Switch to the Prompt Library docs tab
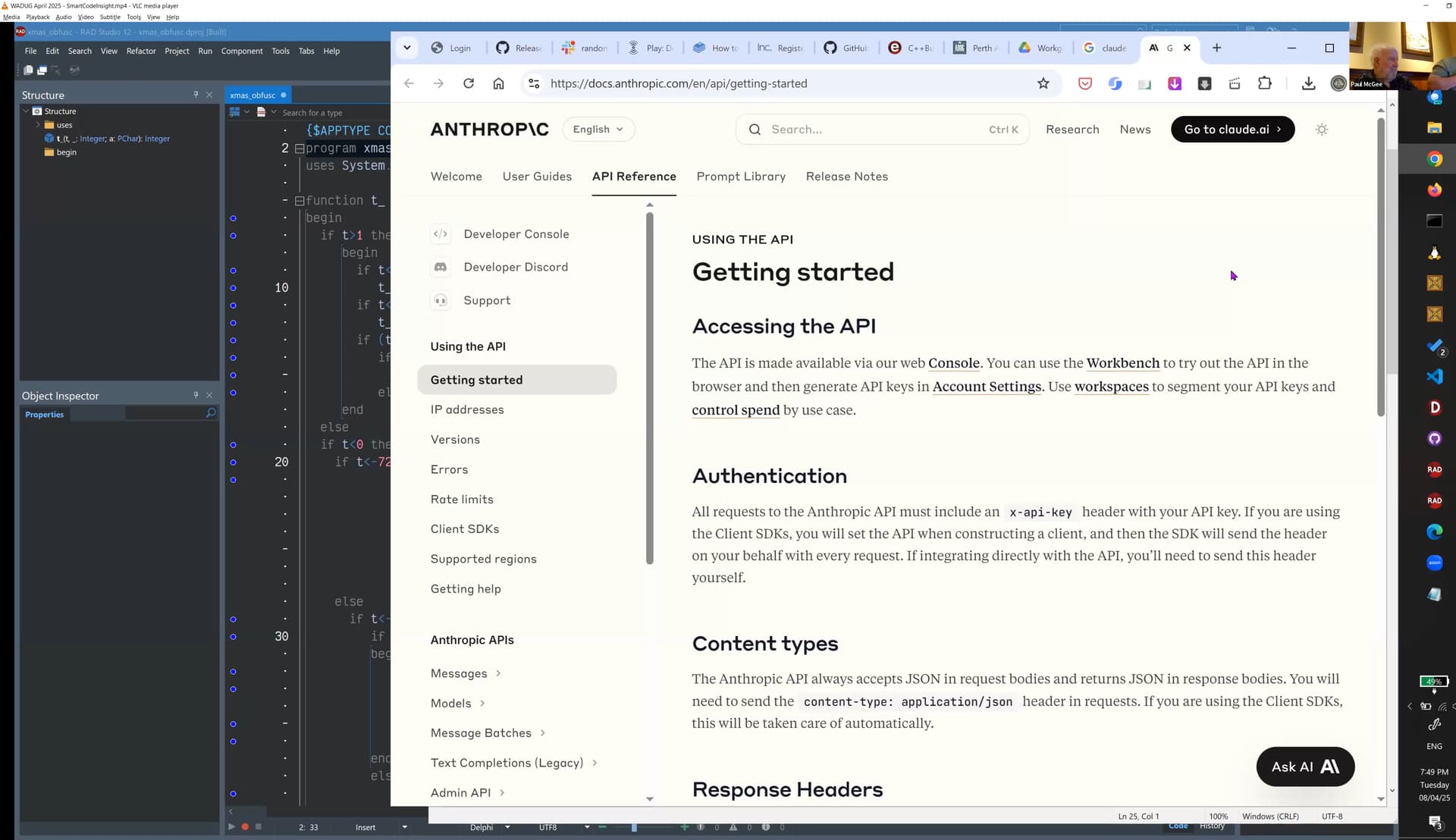Screen dimensions: 1456x840 pos(741,177)
